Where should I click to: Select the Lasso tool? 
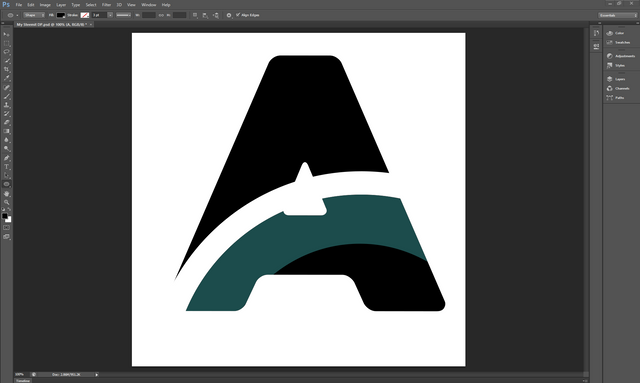7,52
